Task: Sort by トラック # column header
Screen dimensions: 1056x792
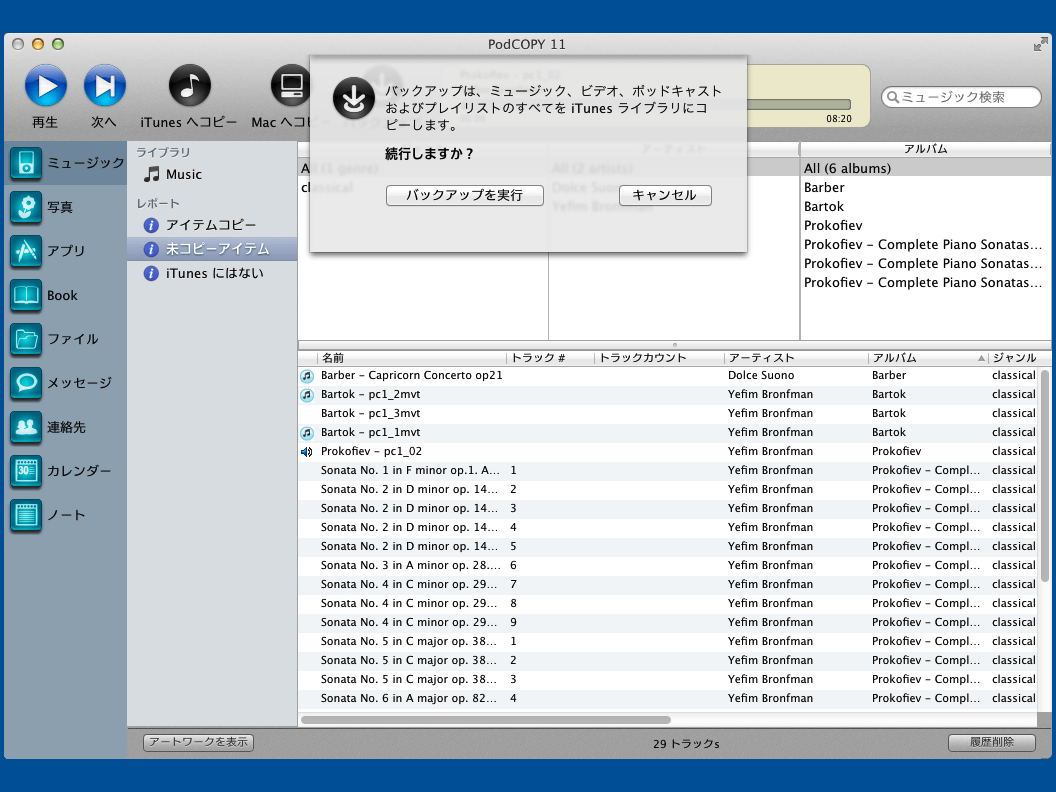Action: coord(550,358)
